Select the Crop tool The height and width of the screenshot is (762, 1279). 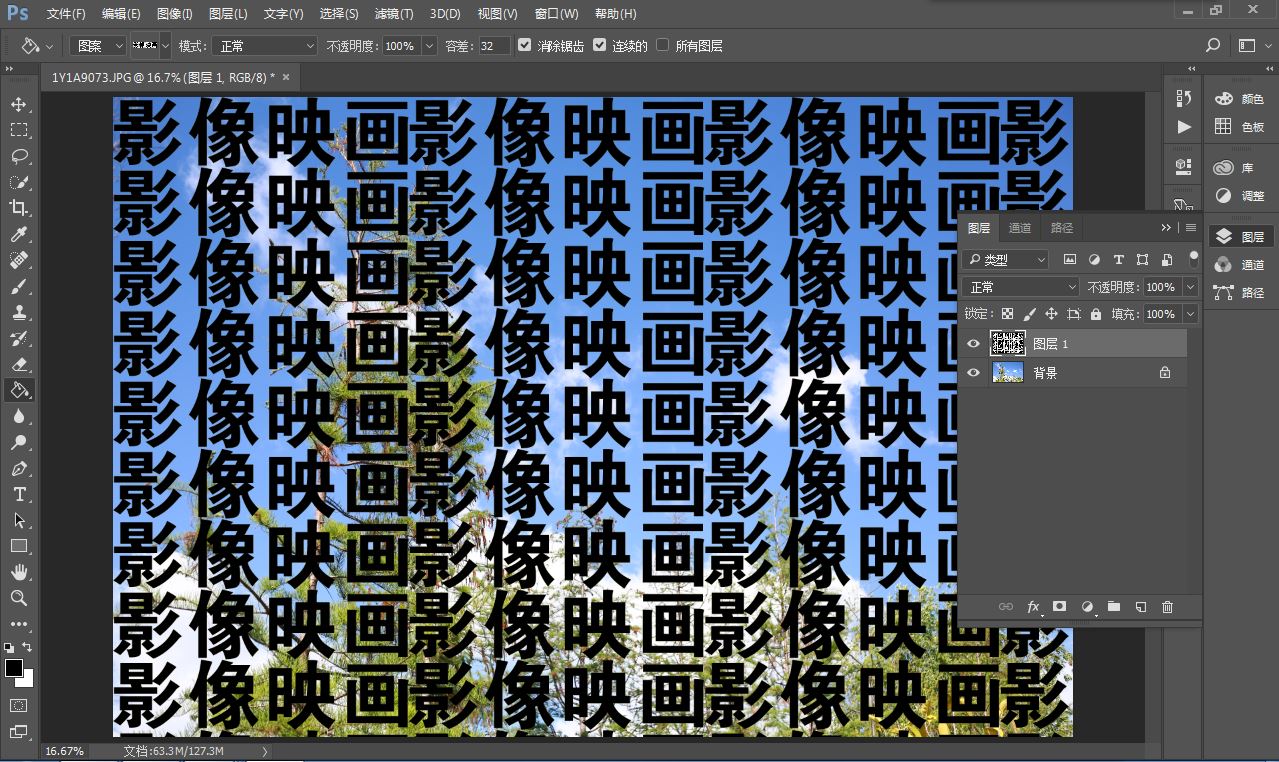[19, 208]
